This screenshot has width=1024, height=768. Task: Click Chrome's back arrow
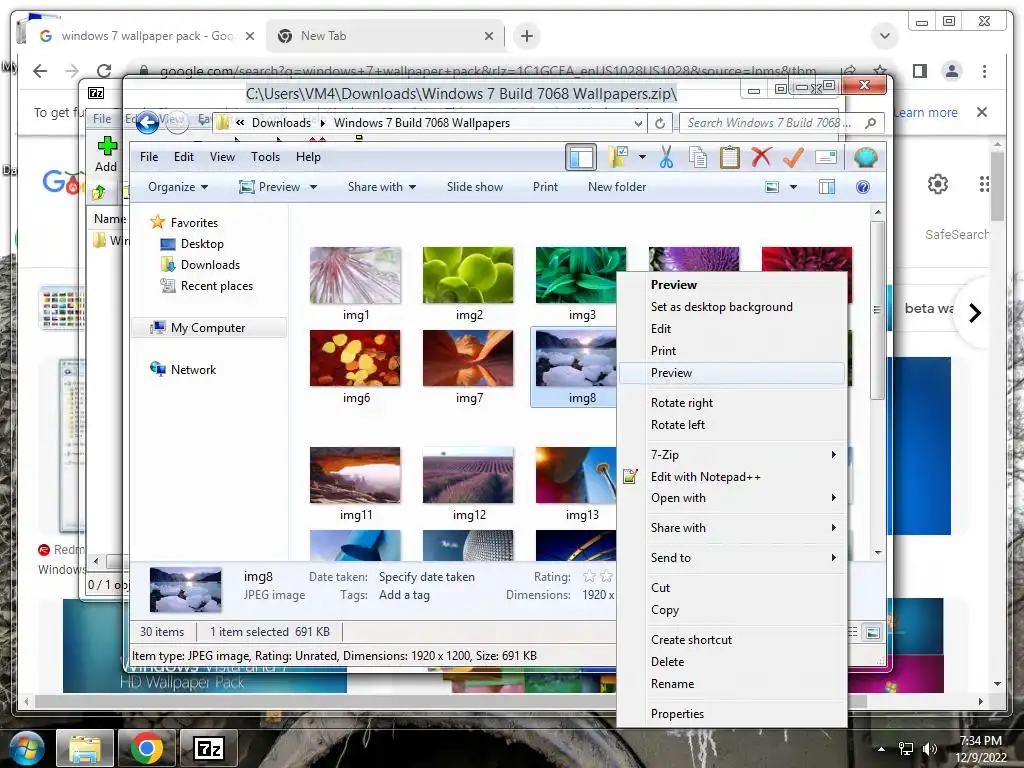coord(40,71)
